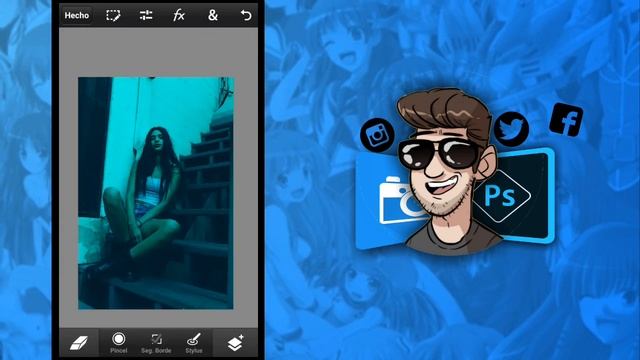Open the fx effects menu

tap(179, 16)
